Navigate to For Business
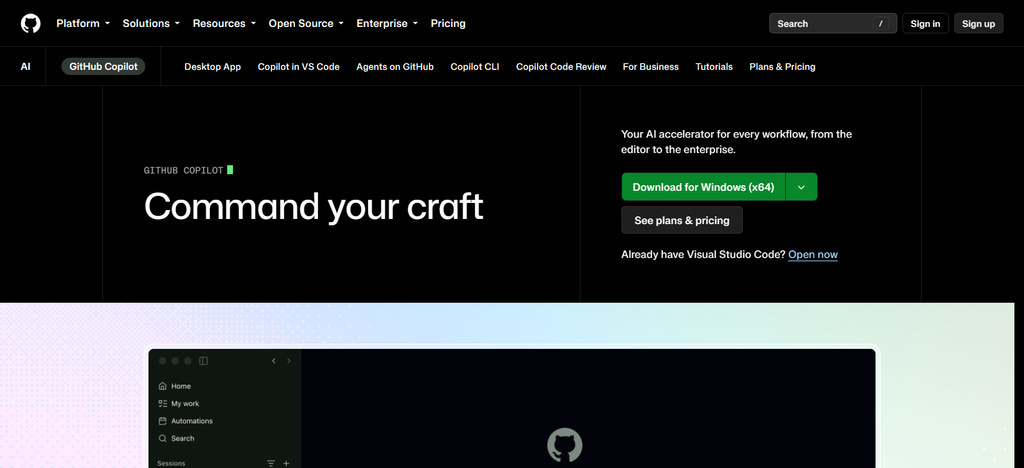1024x468 pixels. [x=650, y=67]
